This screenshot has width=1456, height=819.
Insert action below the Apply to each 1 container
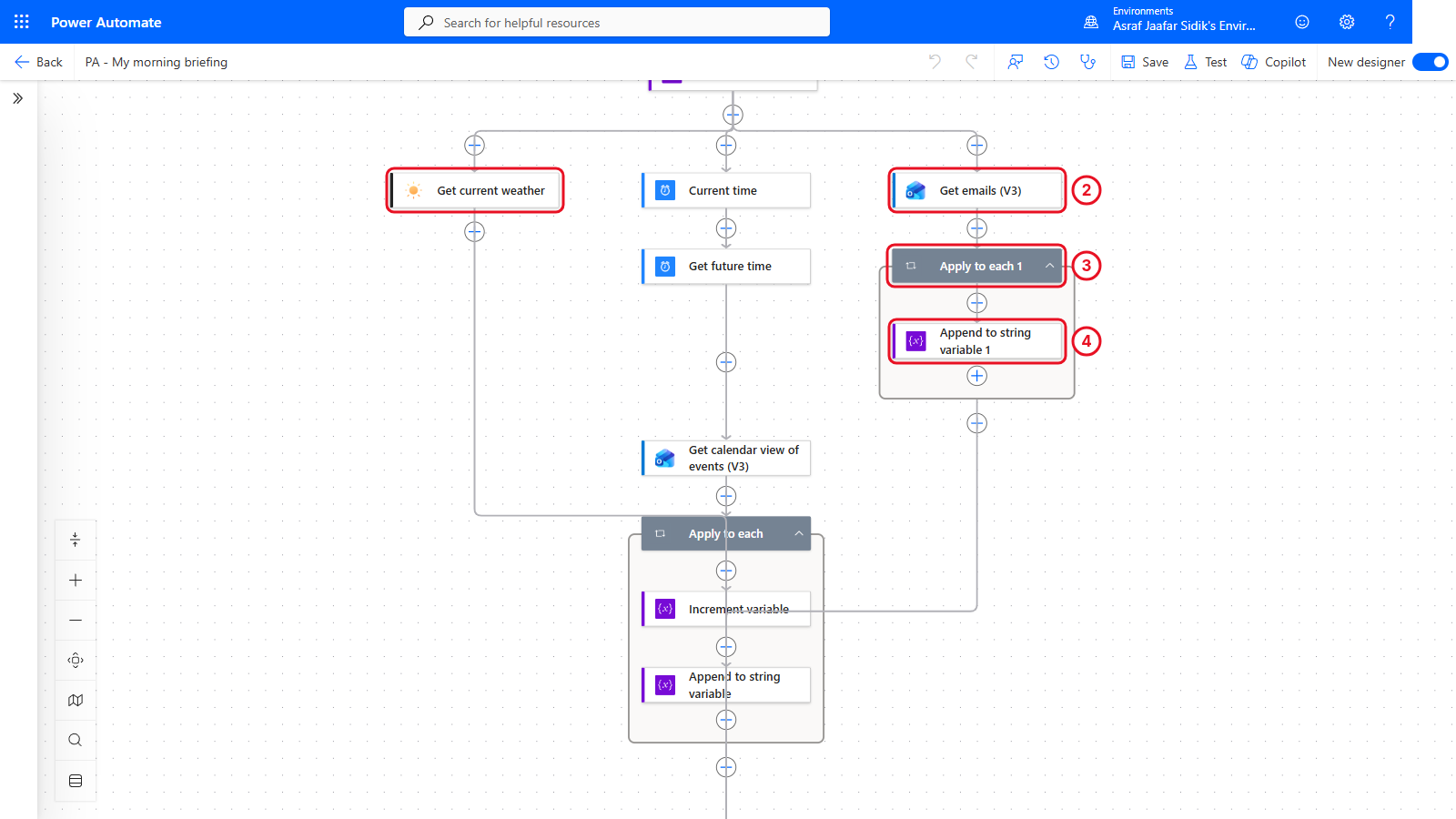[x=976, y=423]
